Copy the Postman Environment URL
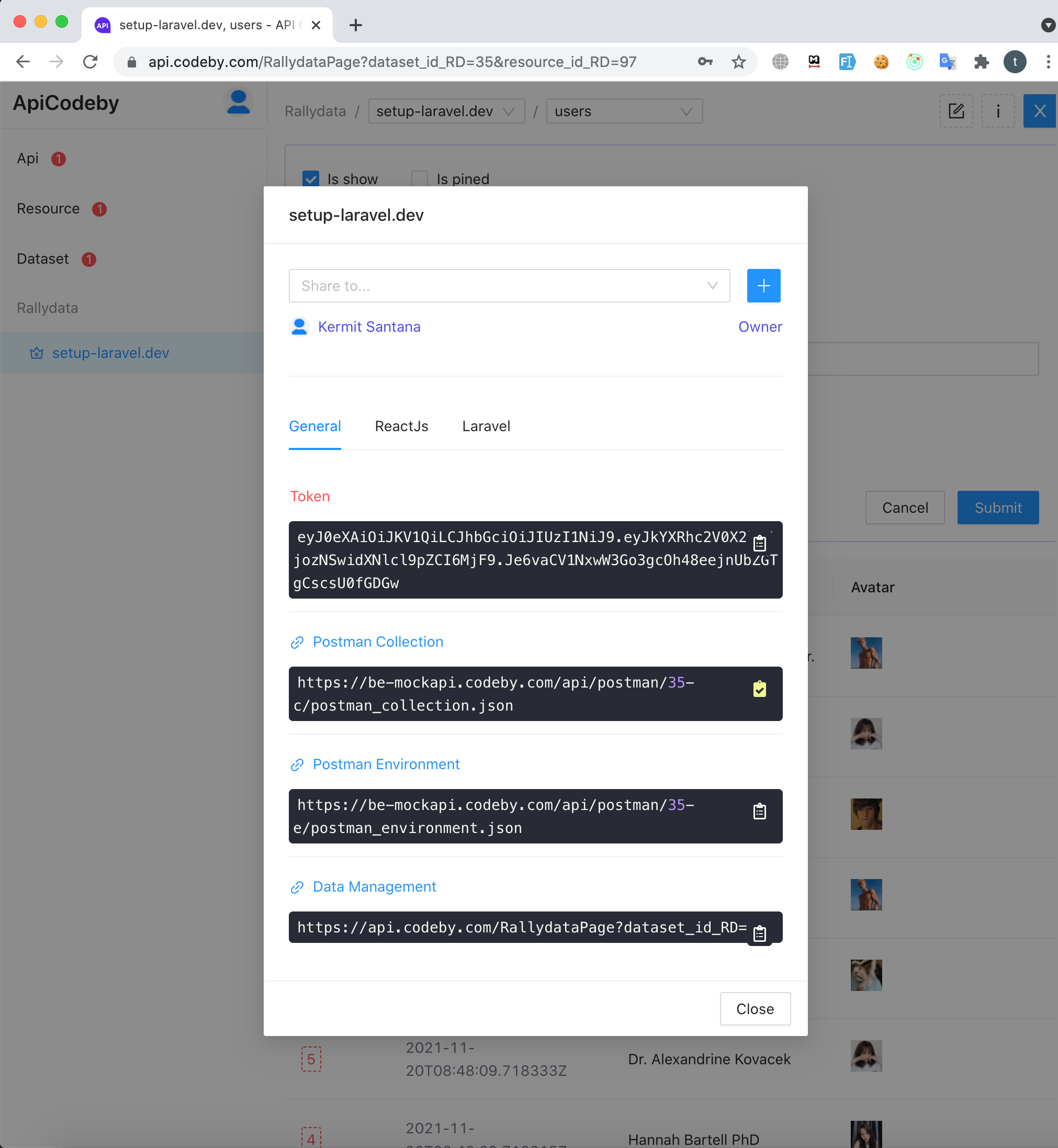Image resolution: width=1058 pixels, height=1148 pixels. pyautogui.click(x=759, y=812)
